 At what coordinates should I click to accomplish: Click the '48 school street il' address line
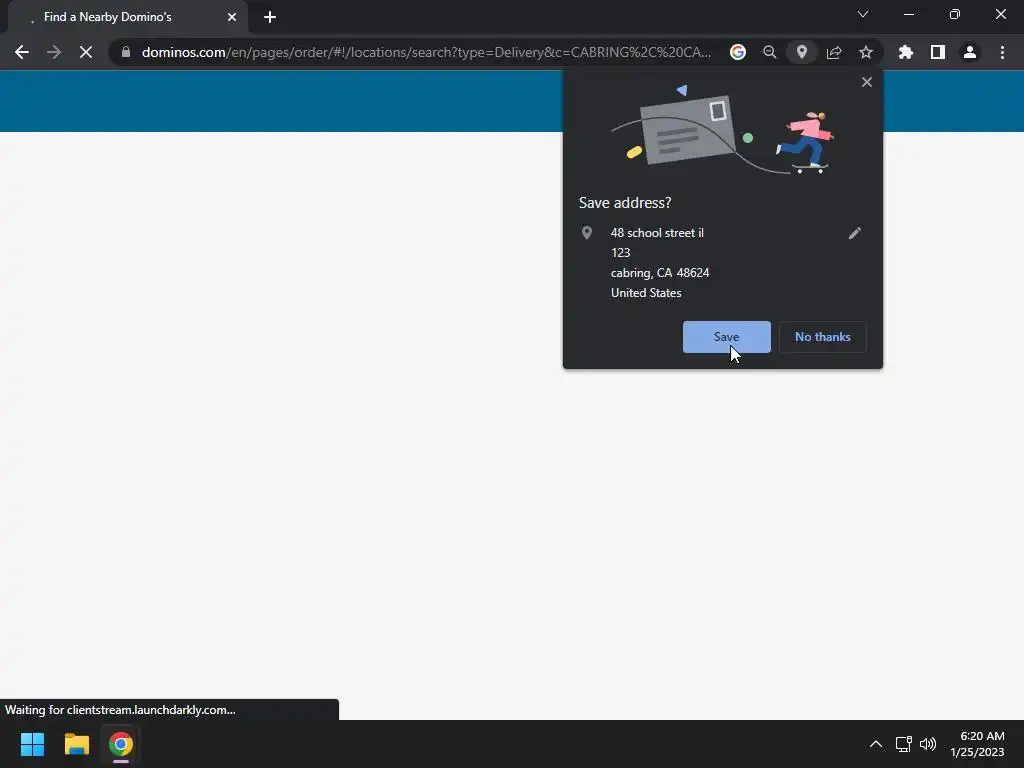click(657, 233)
